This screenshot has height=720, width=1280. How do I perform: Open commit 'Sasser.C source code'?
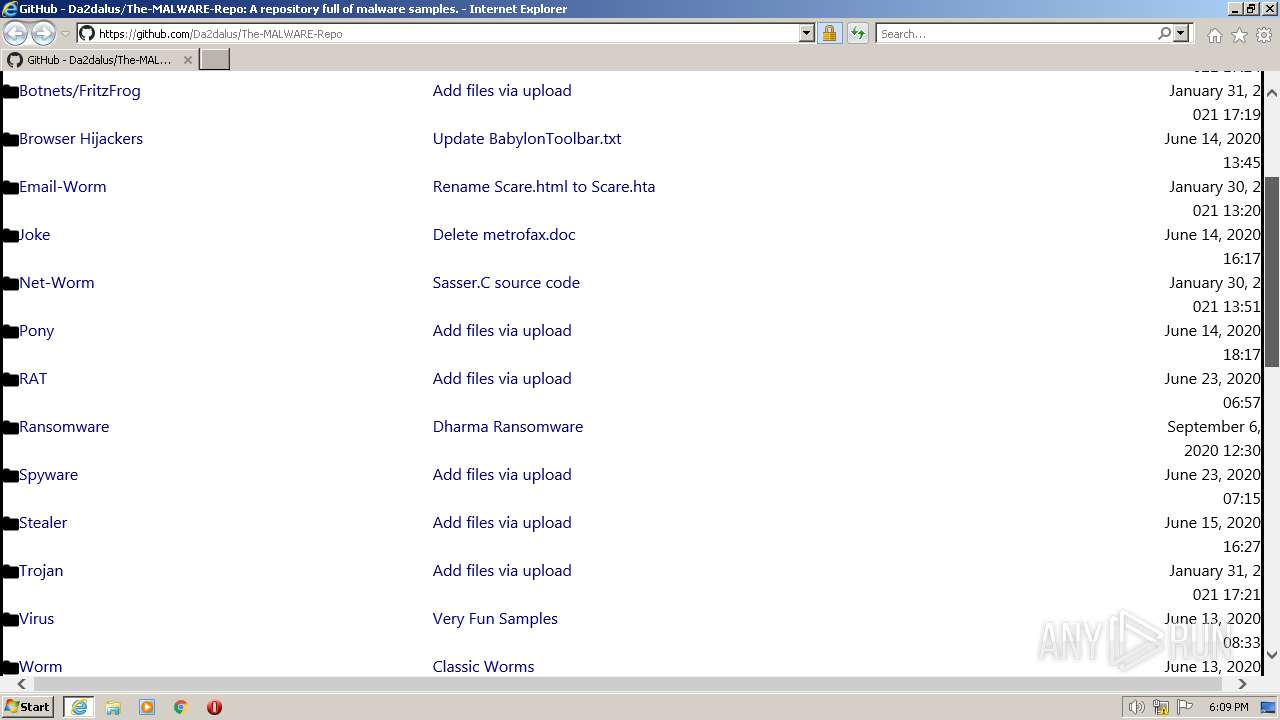tap(506, 282)
